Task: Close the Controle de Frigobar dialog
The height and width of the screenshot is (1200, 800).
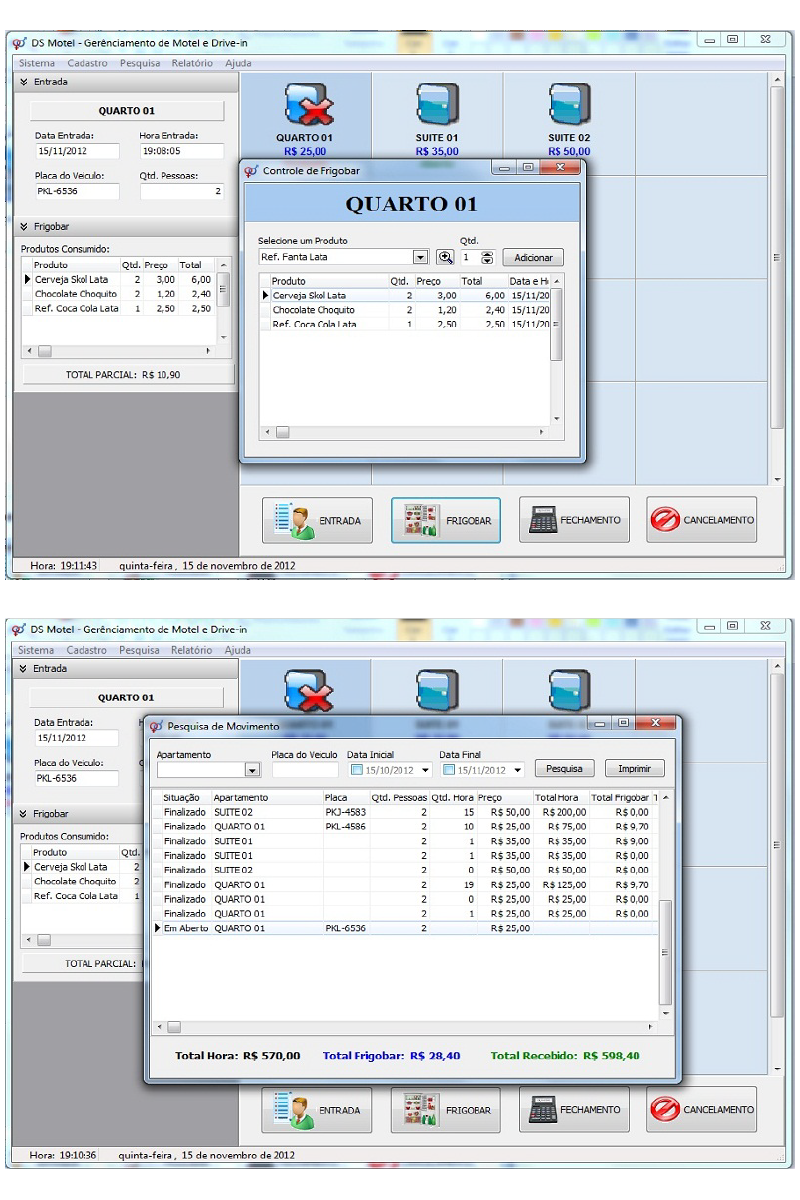Action: pos(561,168)
